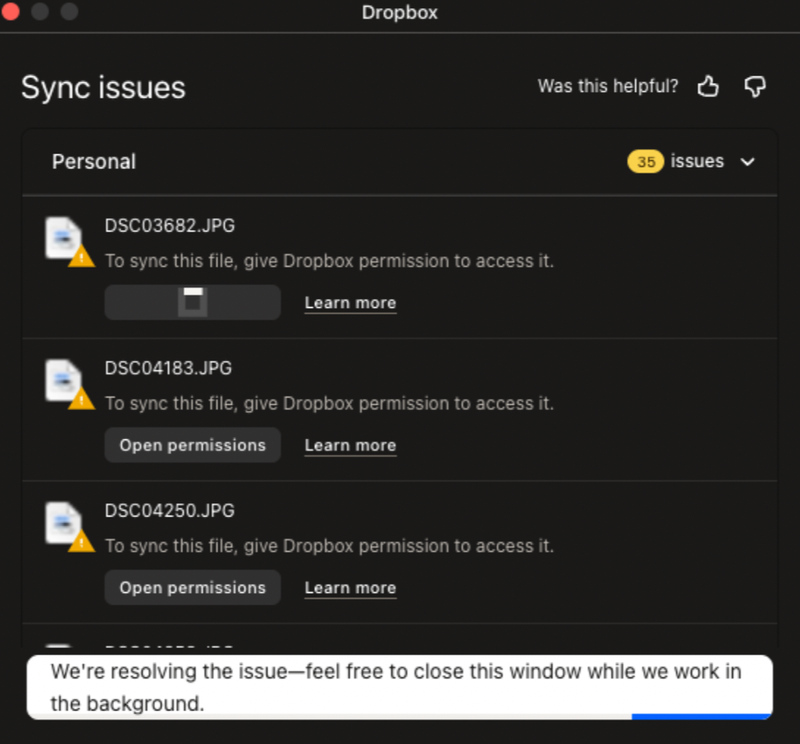The image size is (800, 744).
Task: Click the 'We're resolving the issue' notification
Action: 398,685
